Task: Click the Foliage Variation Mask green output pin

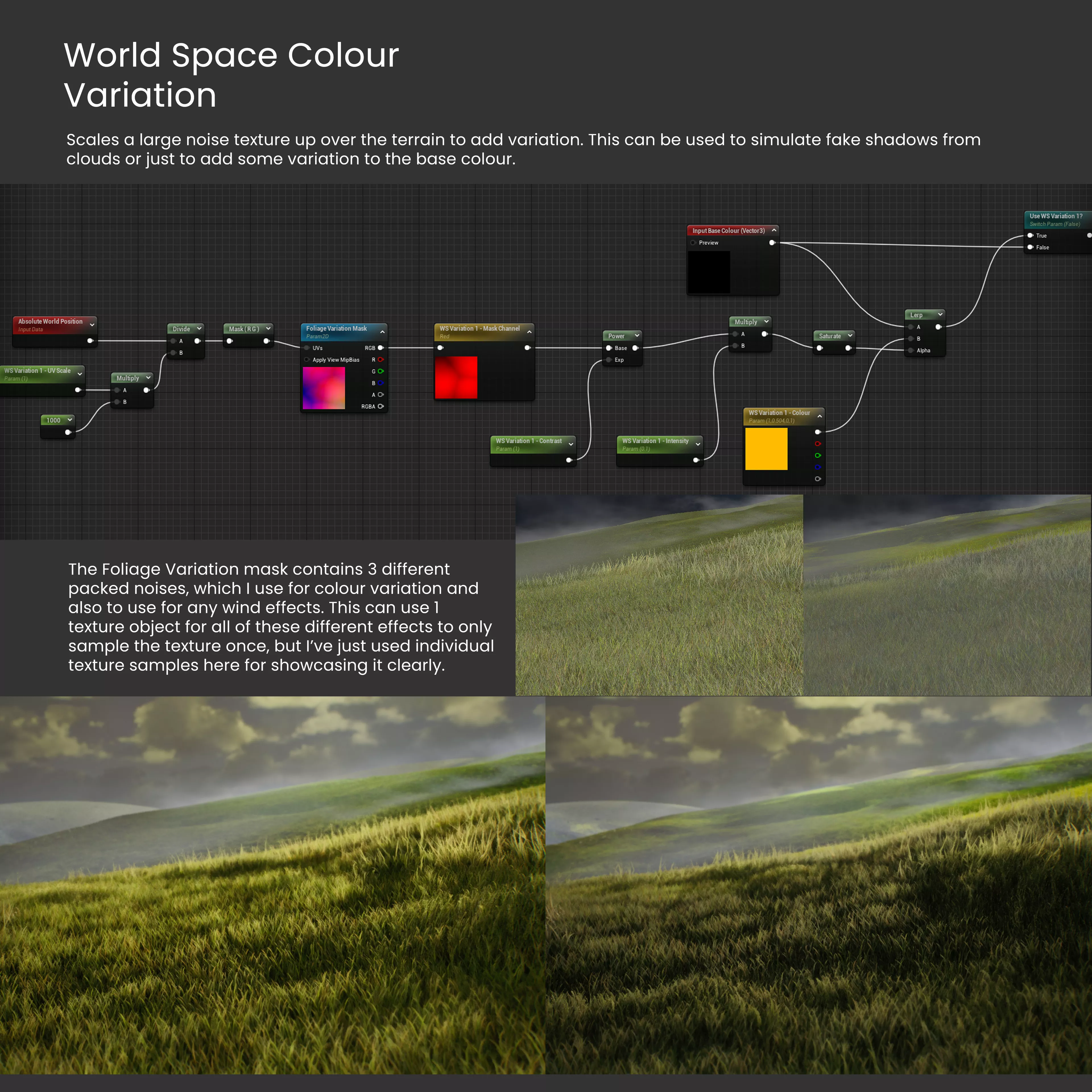Action: point(380,371)
